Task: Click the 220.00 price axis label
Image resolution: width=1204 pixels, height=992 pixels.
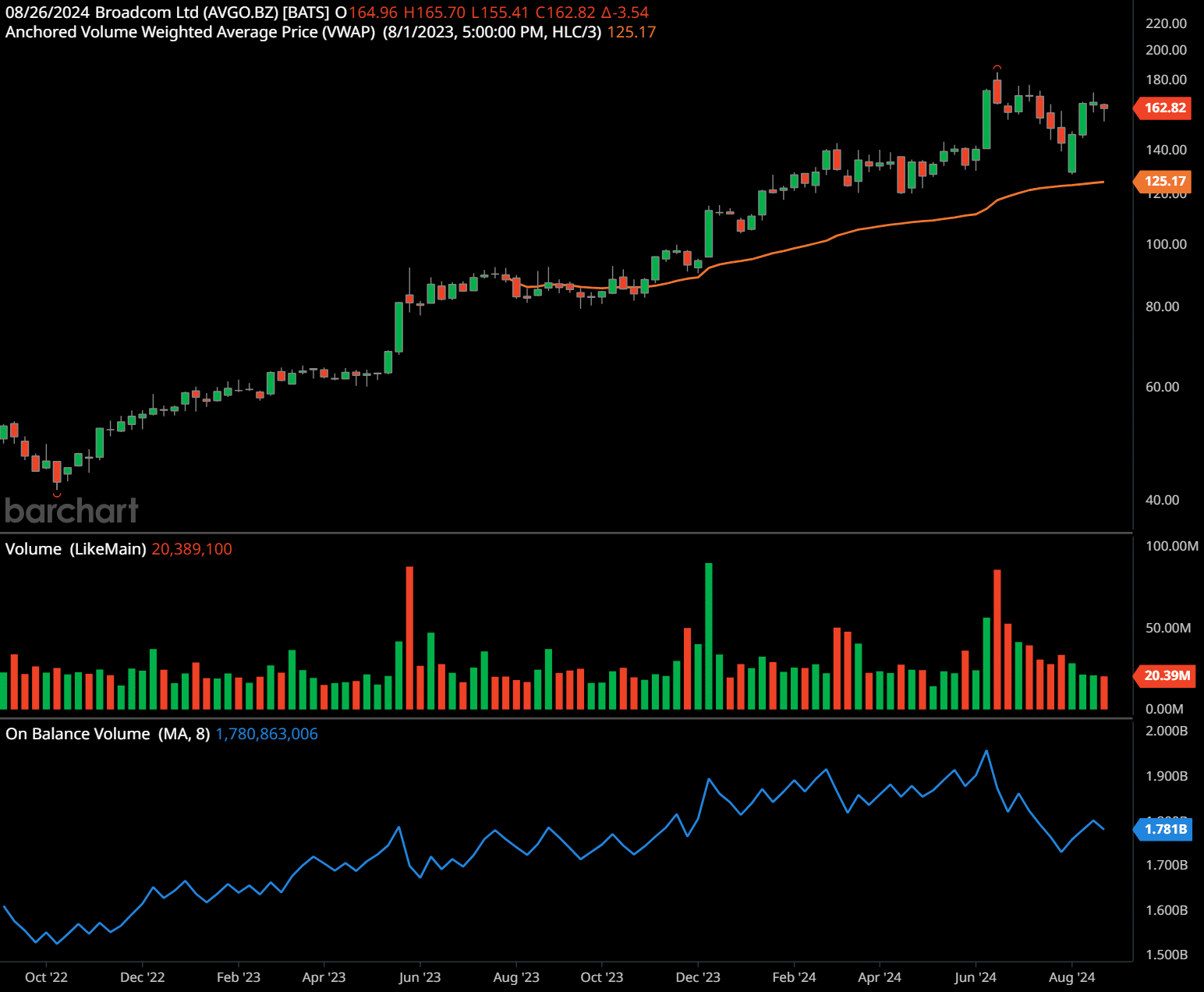Action: tap(1166, 23)
